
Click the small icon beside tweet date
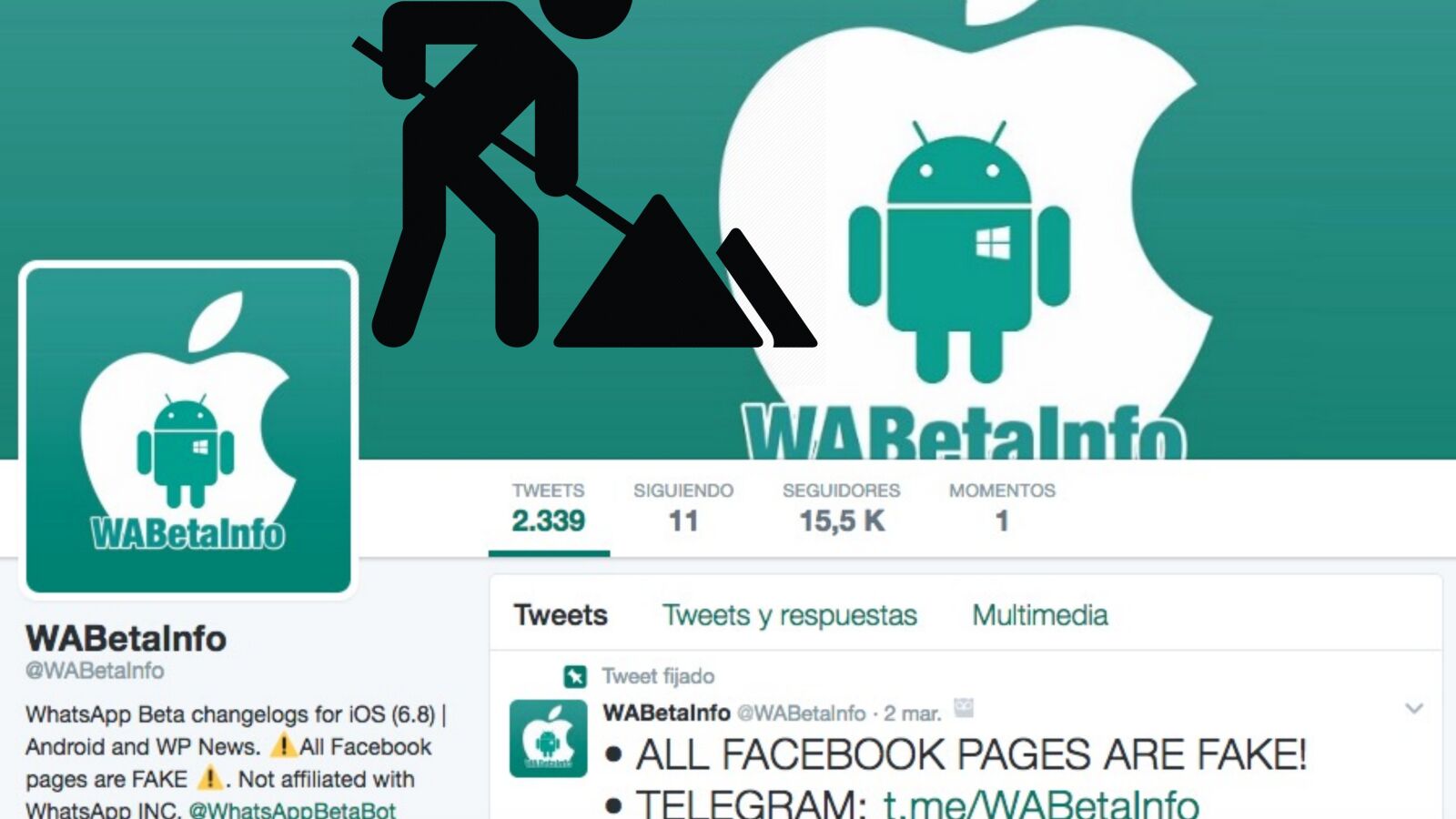(964, 707)
